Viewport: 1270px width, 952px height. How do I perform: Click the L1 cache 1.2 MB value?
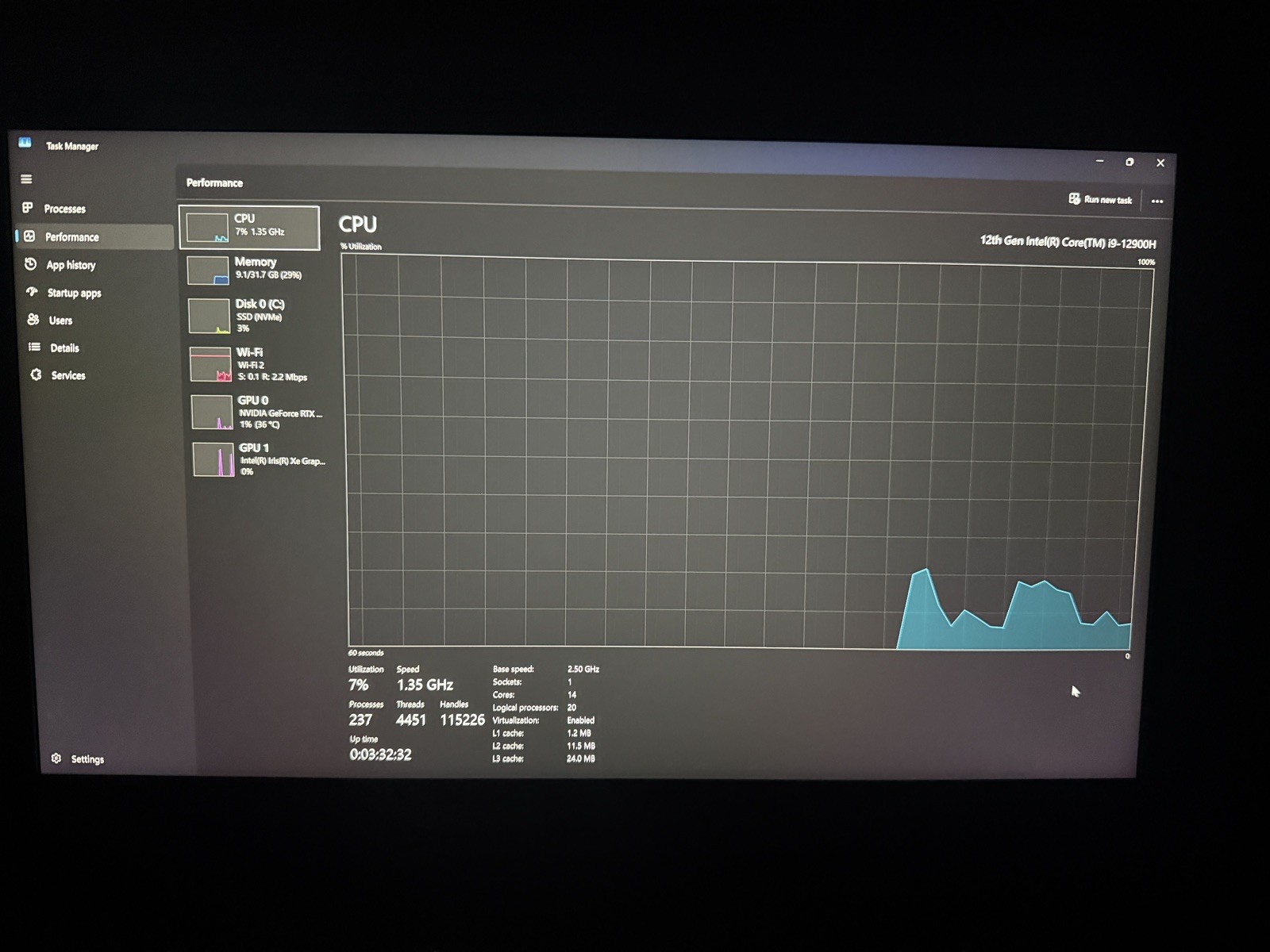click(579, 734)
